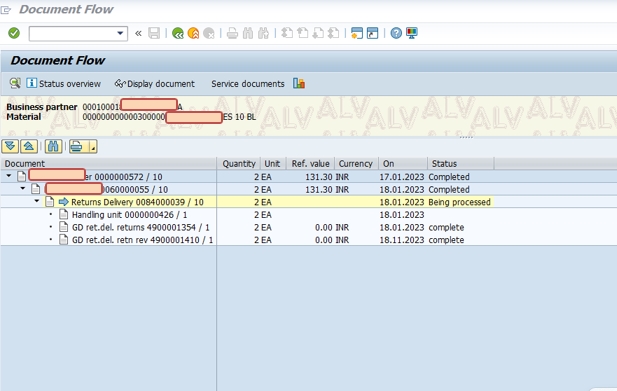Collapse command field with double chevron

point(138,33)
